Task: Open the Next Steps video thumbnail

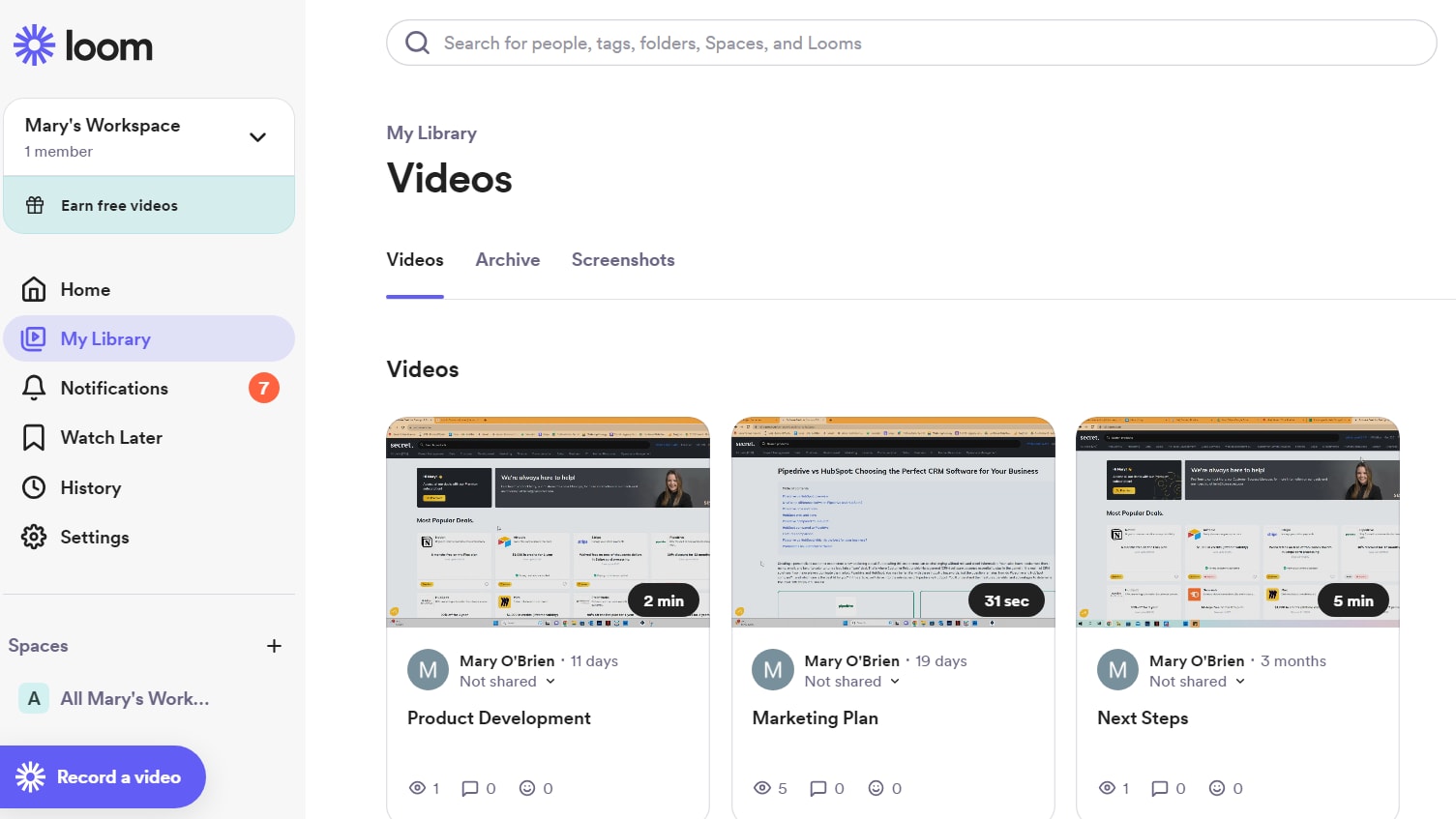Action: 1238,522
